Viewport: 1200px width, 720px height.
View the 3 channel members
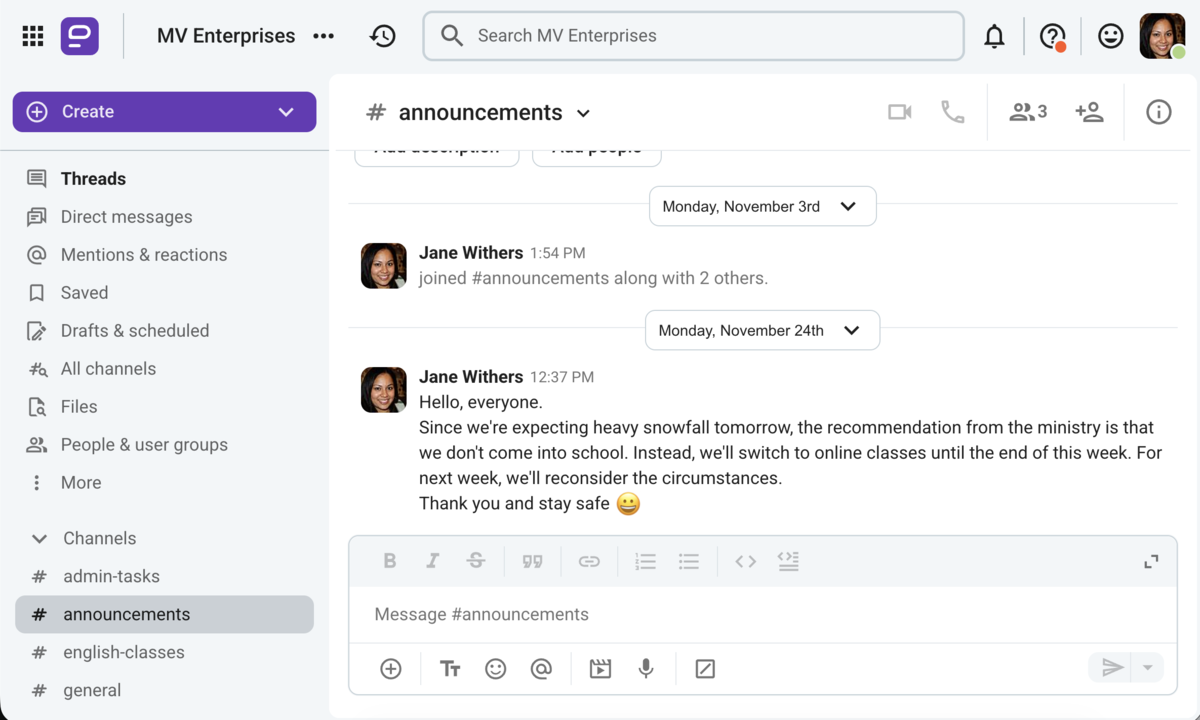(x=1027, y=112)
